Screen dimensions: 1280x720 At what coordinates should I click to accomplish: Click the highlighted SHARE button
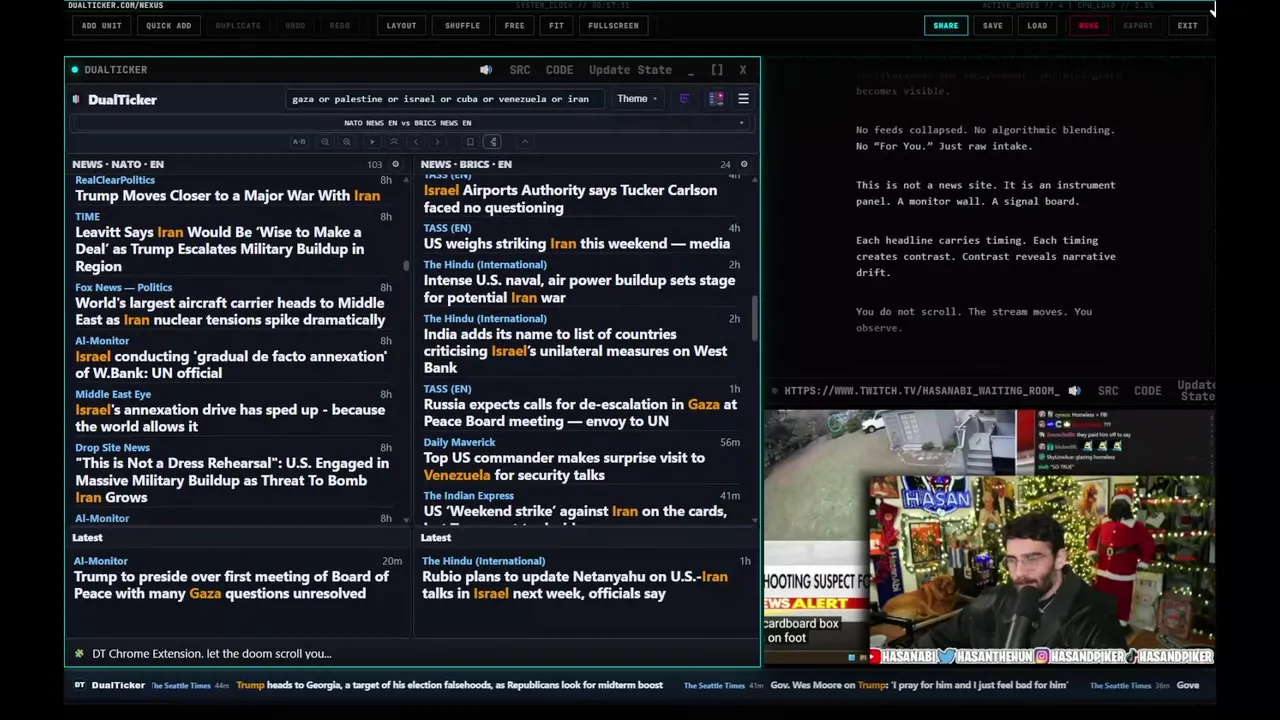pos(945,26)
